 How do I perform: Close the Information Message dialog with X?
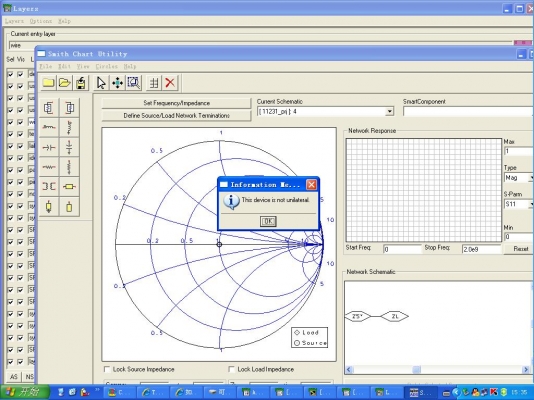[x=311, y=185]
